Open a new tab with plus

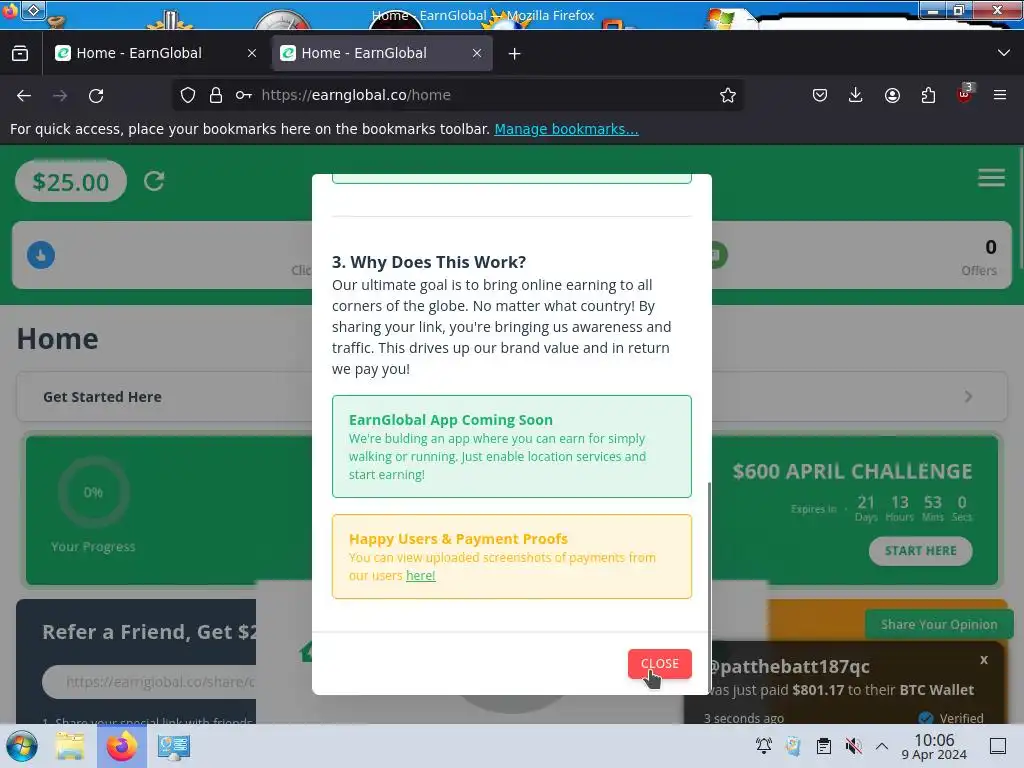[x=515, y=54]
